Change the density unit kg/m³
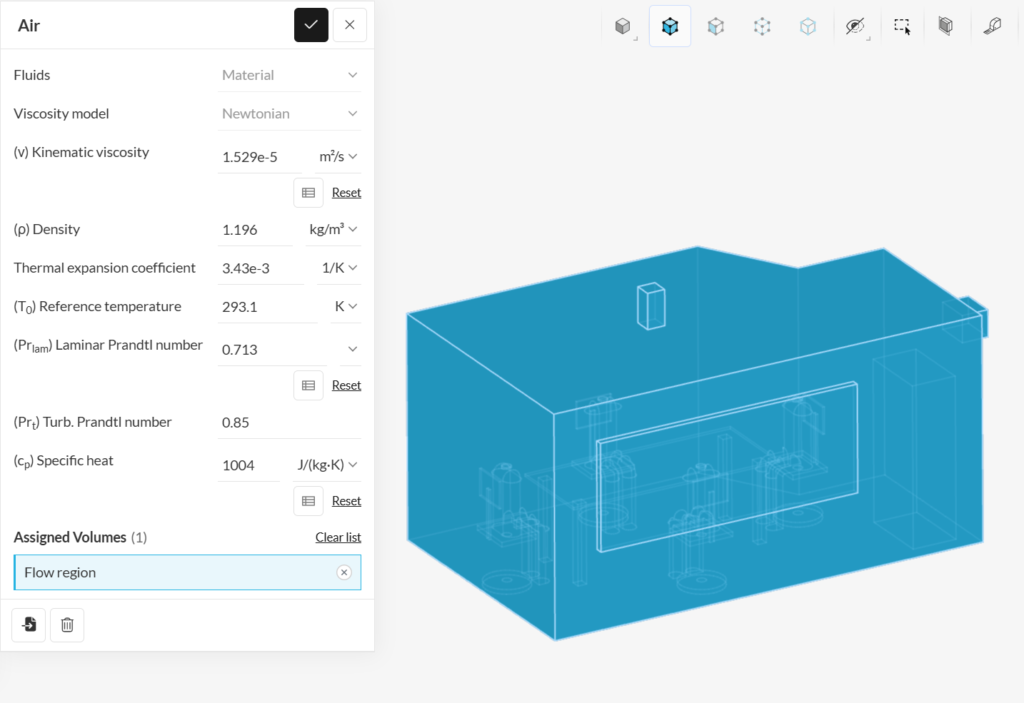The image size is (1024, 703). coord(333,230)
